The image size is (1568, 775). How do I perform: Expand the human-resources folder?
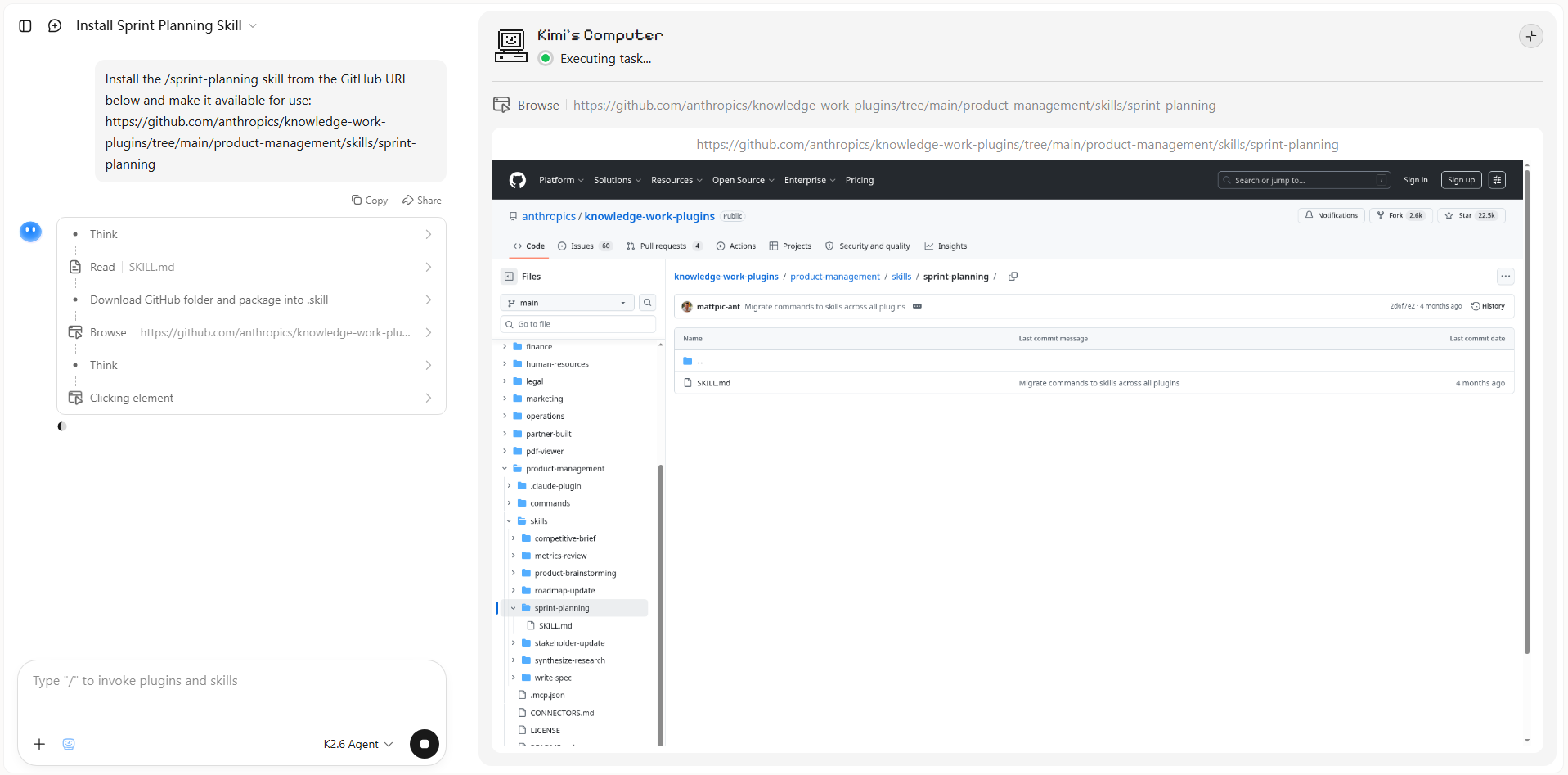point(505,364)
